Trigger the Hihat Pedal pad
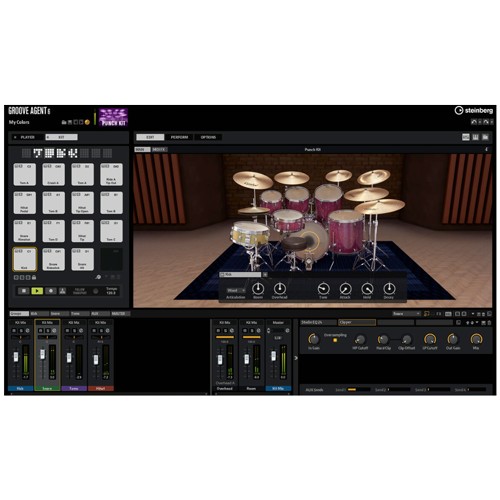Image resolution: width=500 pixels, height=500 pixels. (25, 203)
